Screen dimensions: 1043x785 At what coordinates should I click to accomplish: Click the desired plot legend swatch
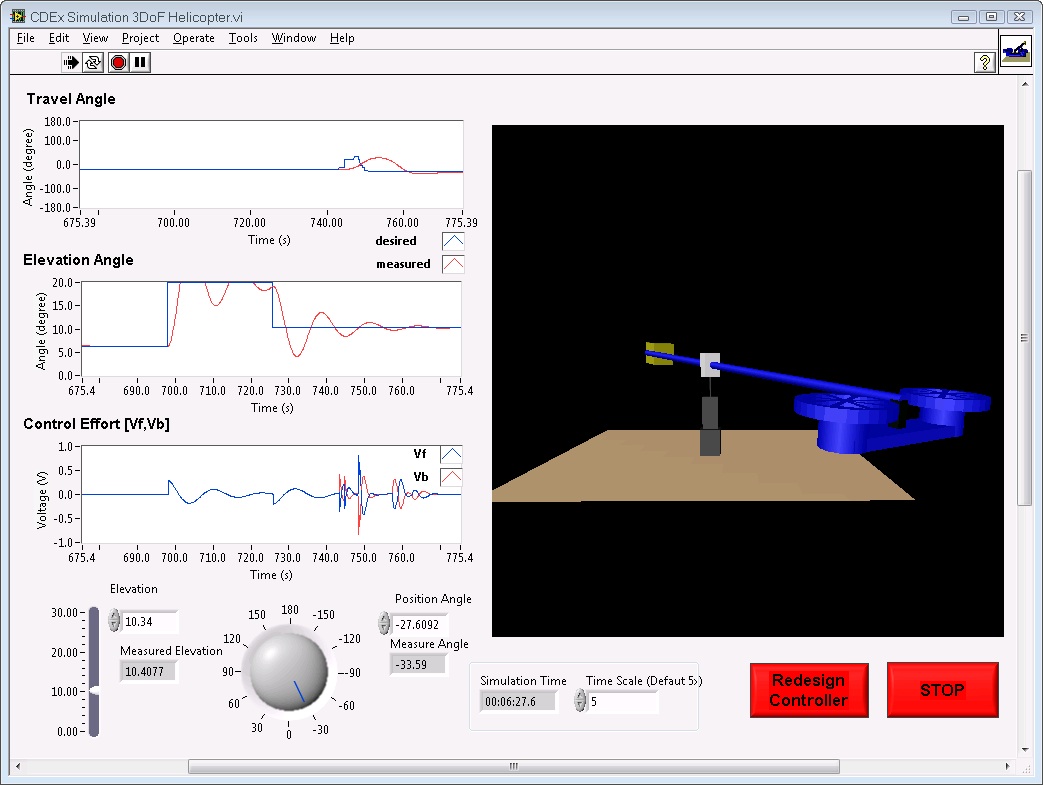click(452, 241)
